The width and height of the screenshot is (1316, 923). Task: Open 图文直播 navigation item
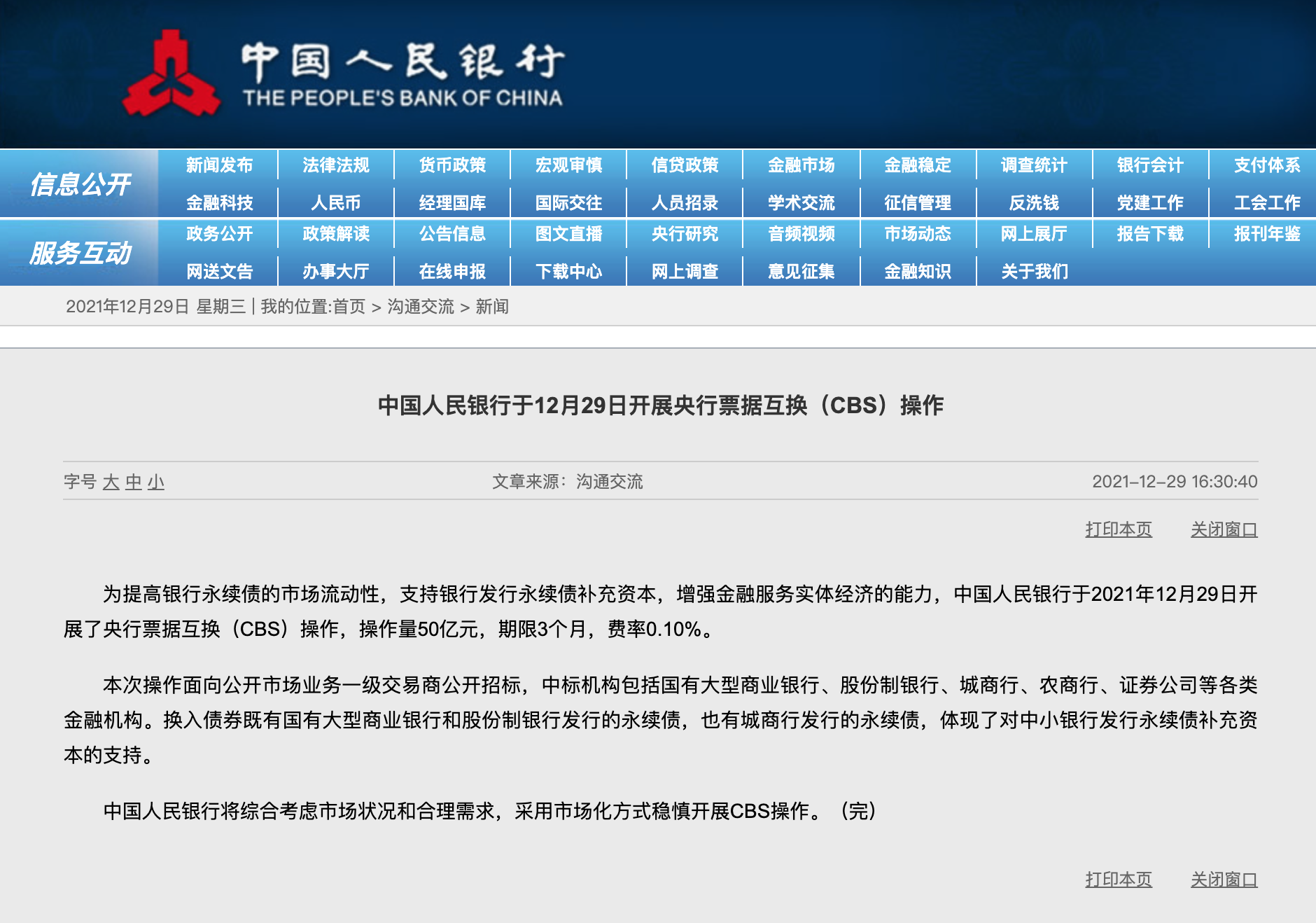click(568, 234)
